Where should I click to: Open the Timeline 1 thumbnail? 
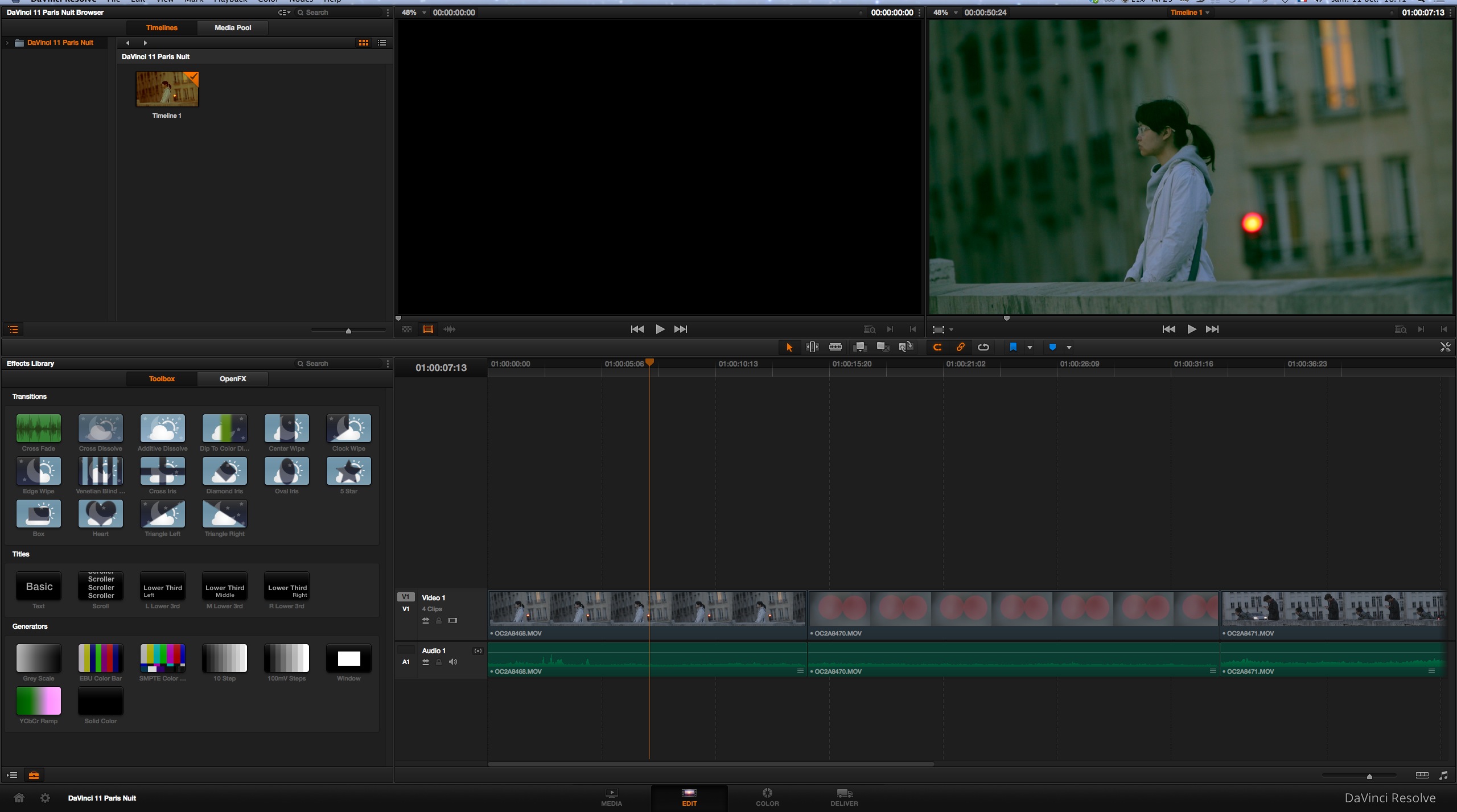pos(166,89)
